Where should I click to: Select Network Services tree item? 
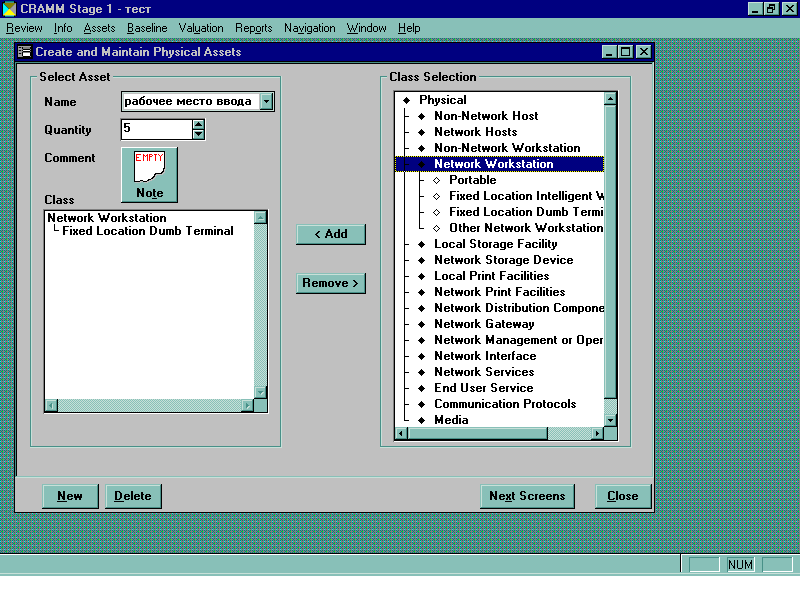point(484,372)
